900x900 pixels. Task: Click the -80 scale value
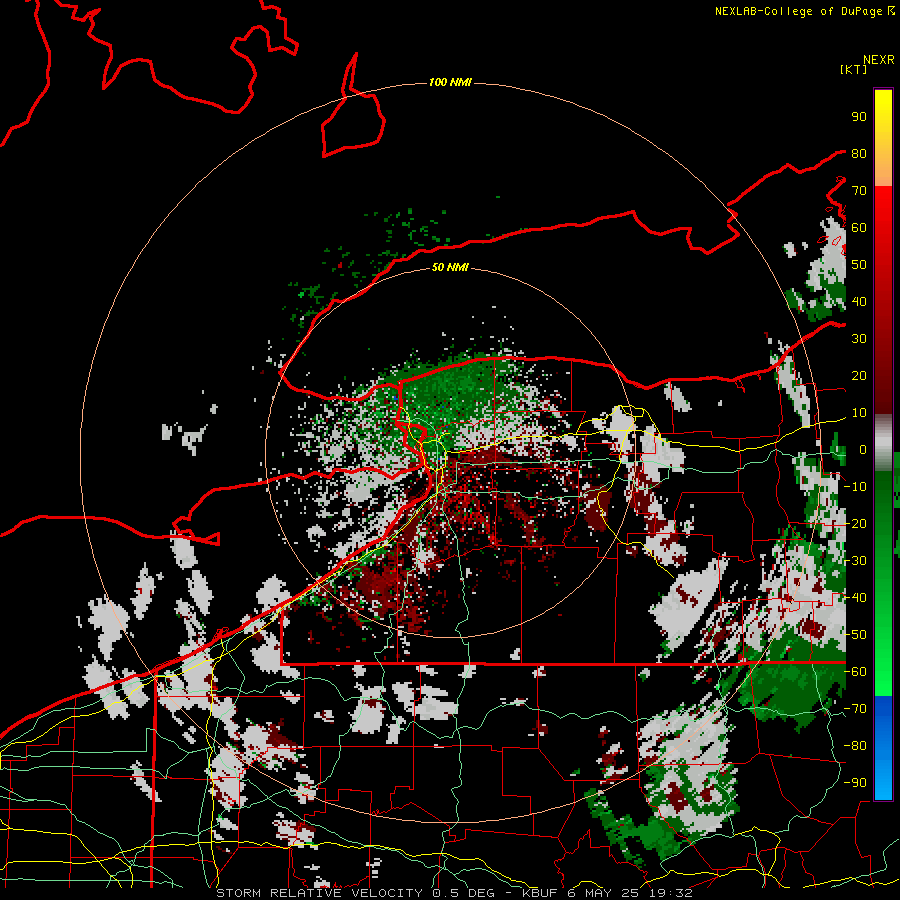tap(855, 746)
